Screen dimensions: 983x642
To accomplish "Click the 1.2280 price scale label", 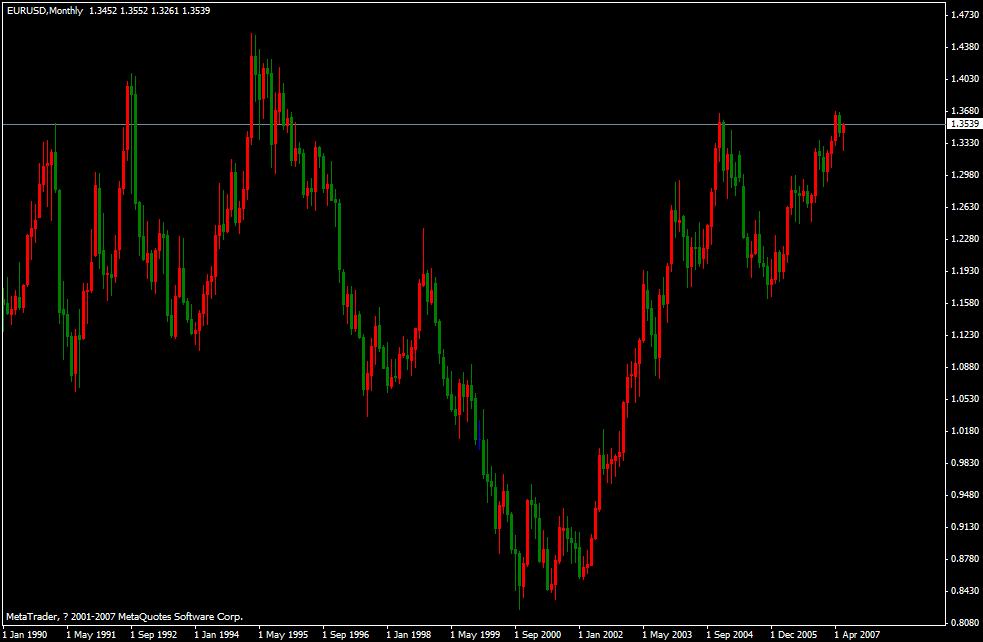I will point(965,239).
